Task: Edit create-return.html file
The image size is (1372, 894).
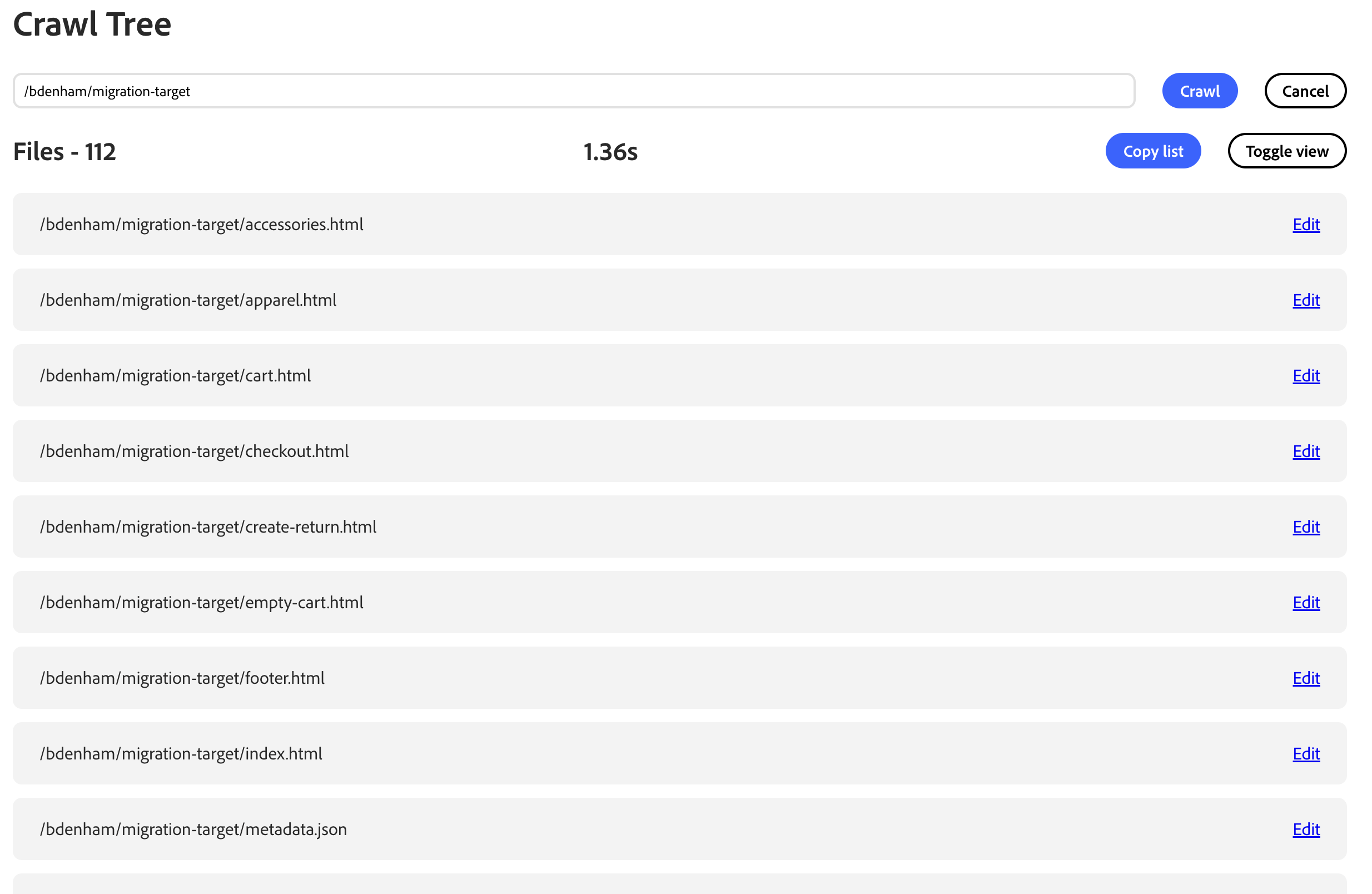Action: (1306, 527)
